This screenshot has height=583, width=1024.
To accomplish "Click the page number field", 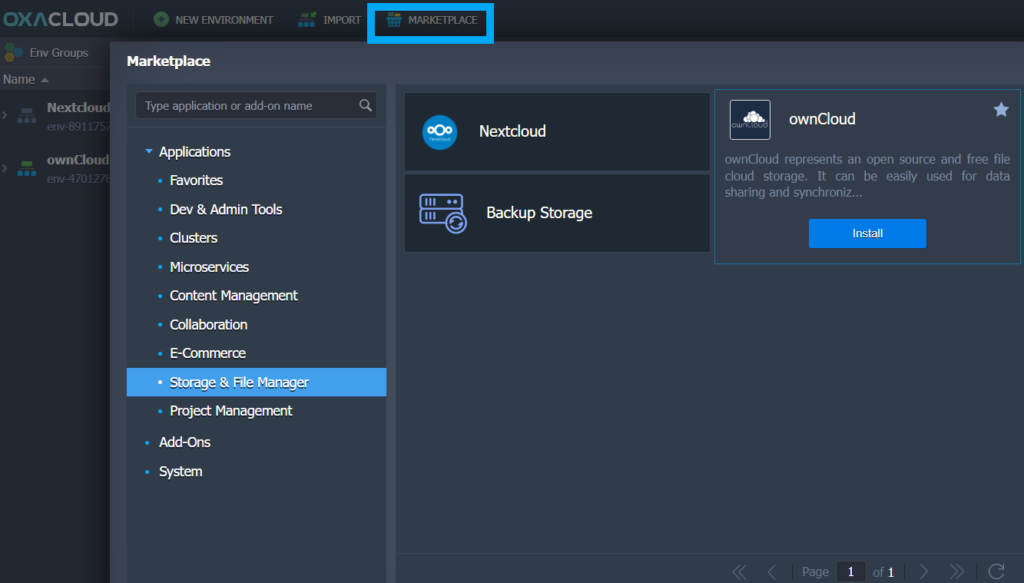I will (850, 572).
